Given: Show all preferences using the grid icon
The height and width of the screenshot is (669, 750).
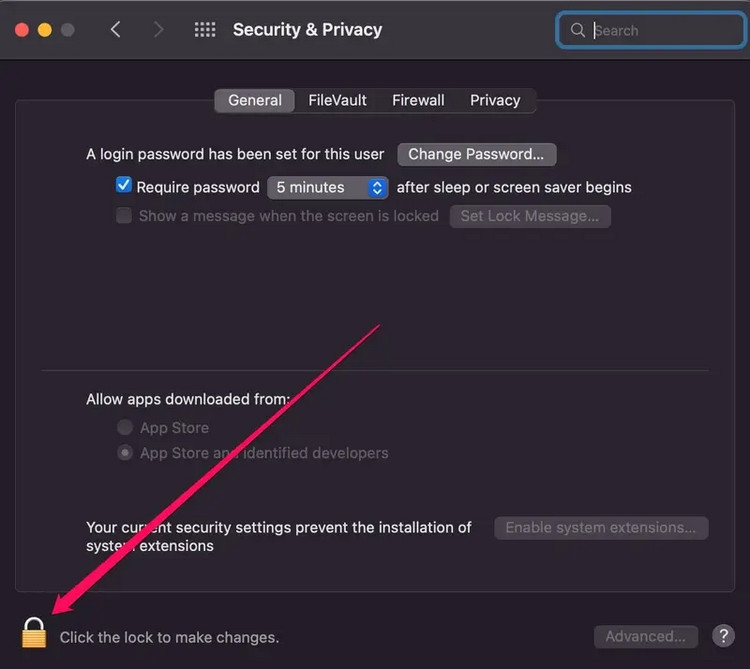Looking at the screenshot, I should (x=205, y=30).
